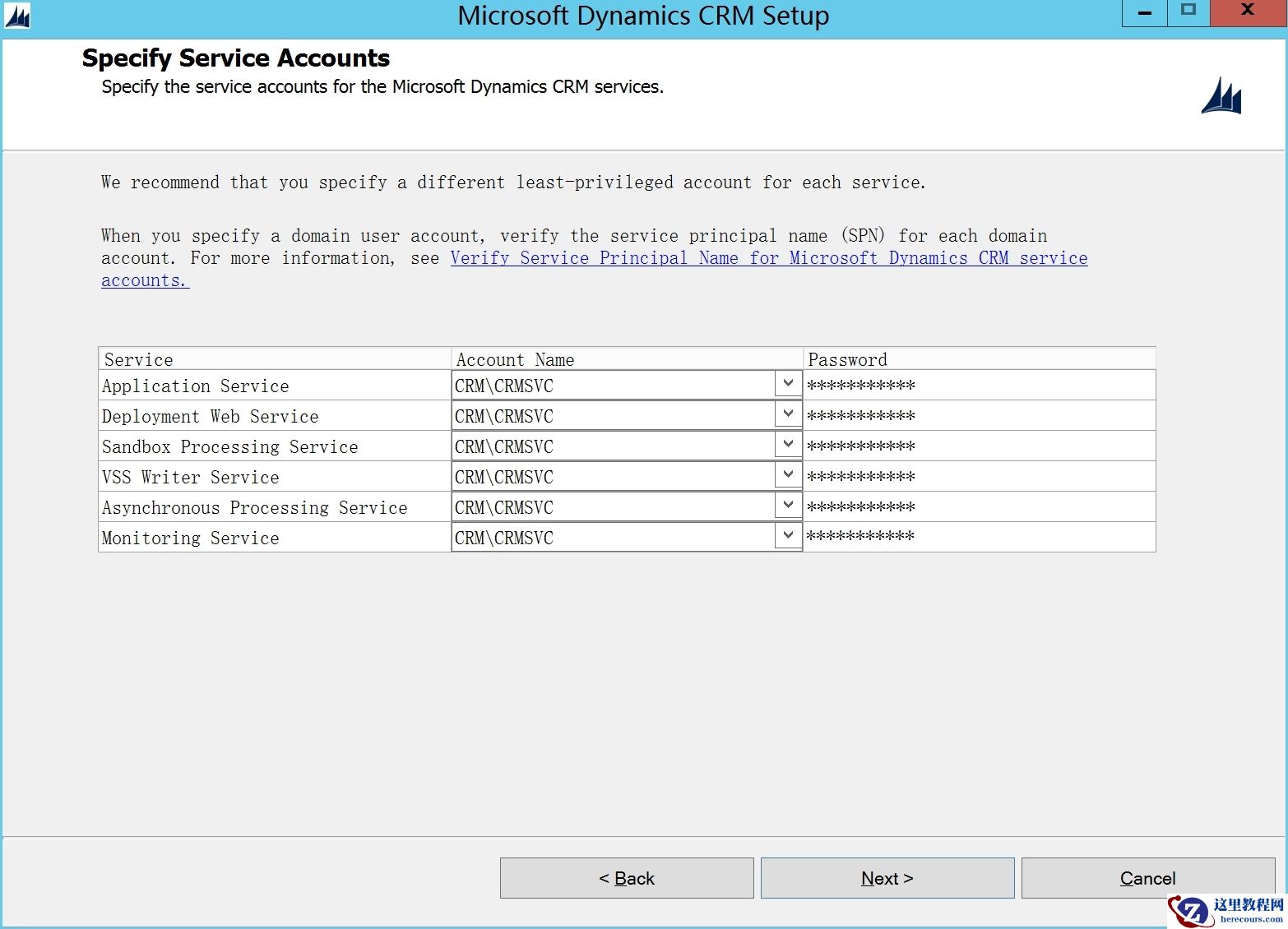Image resolution: width=1288 pixels, height=929 pixels.
Task: Cancel the CRM setup wizard
Action: [1147, 877]
